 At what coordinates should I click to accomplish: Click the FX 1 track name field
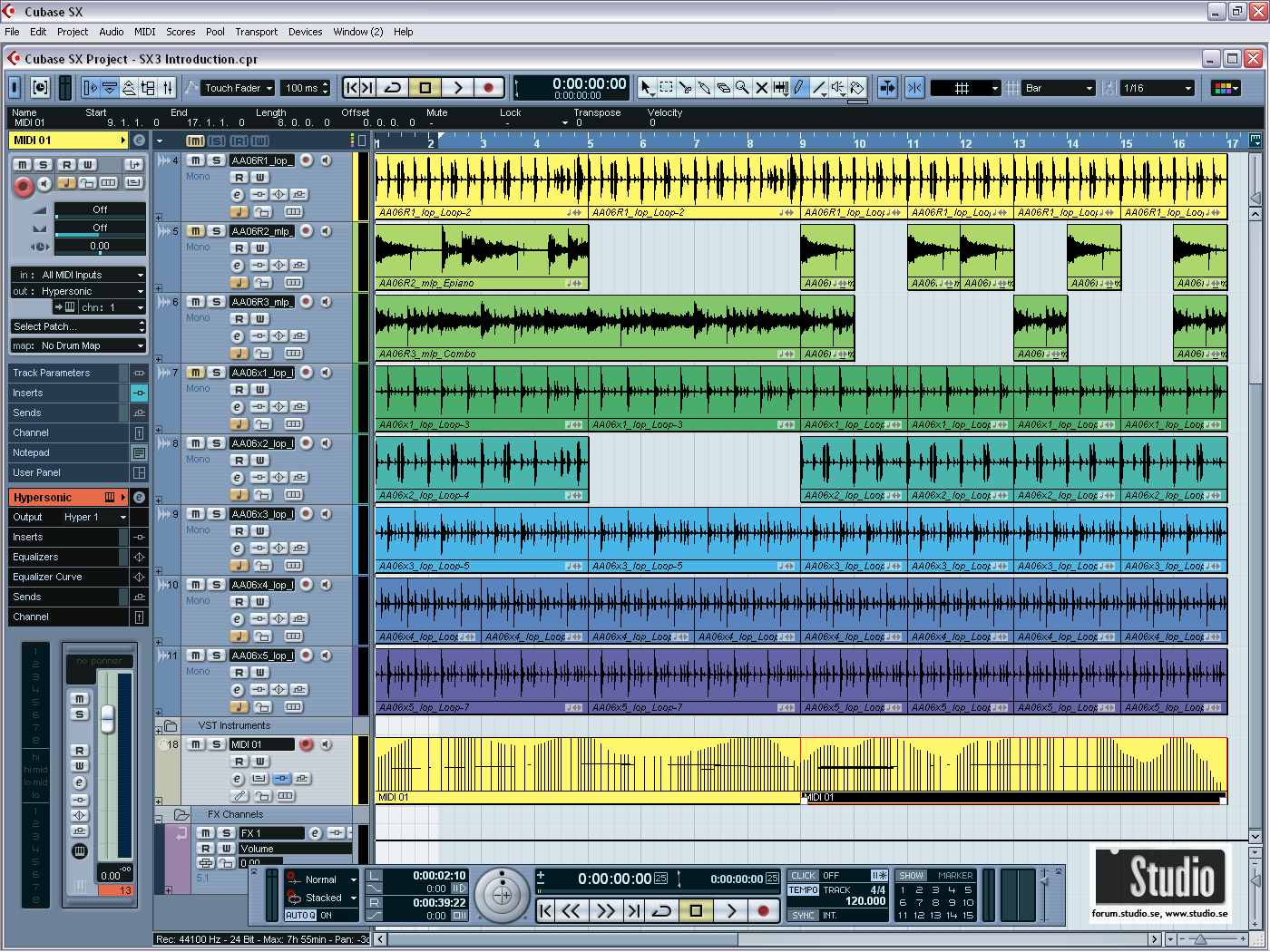click(272, 833)
